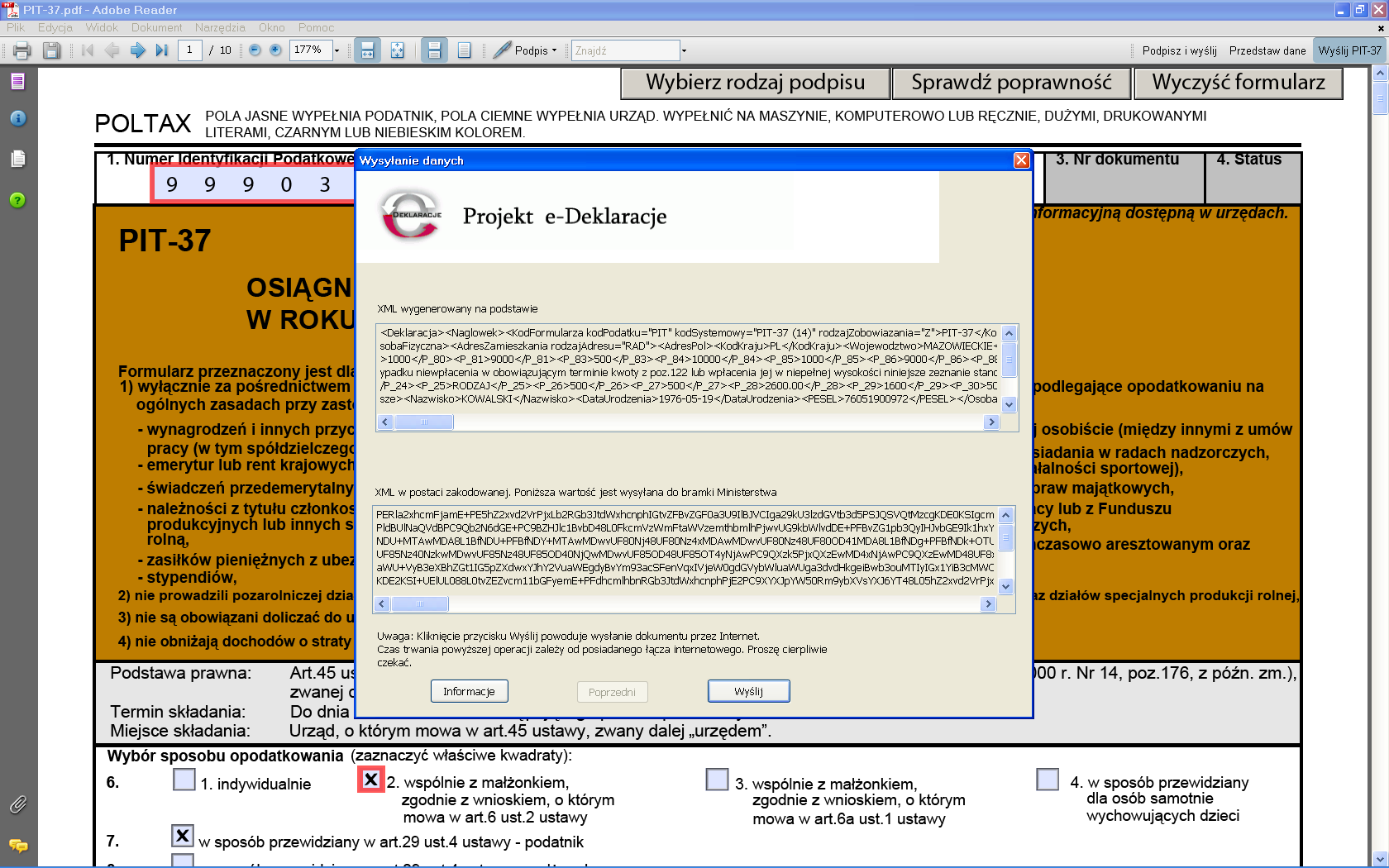Click the Znajdź search field
Image resolution: width=1389 pixels, height=868 pixels.
coord(625,50)
